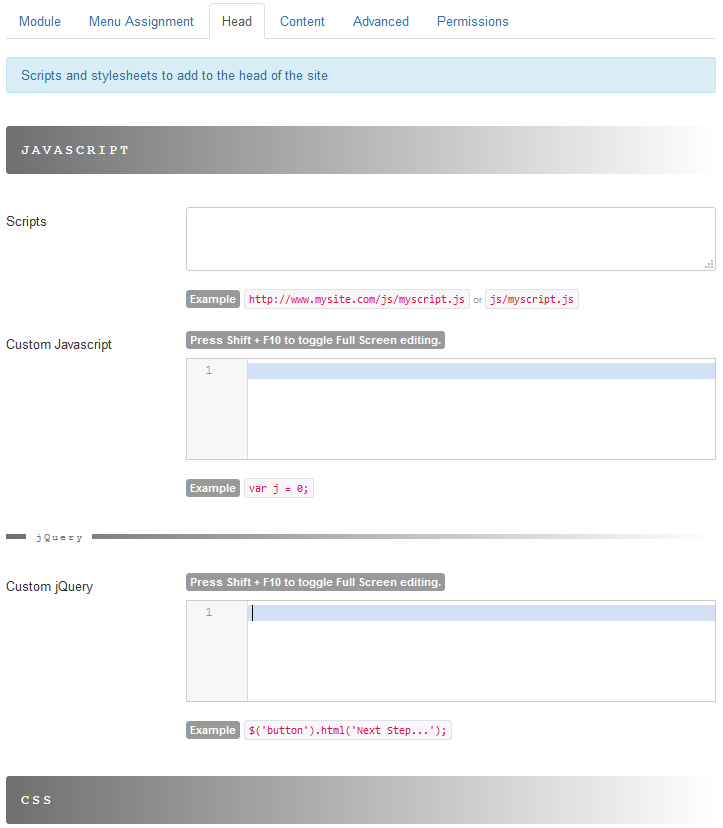723x828 pixels.
Task: Click line number 1 in jQuery editor gutter
Action: [209, 613]
